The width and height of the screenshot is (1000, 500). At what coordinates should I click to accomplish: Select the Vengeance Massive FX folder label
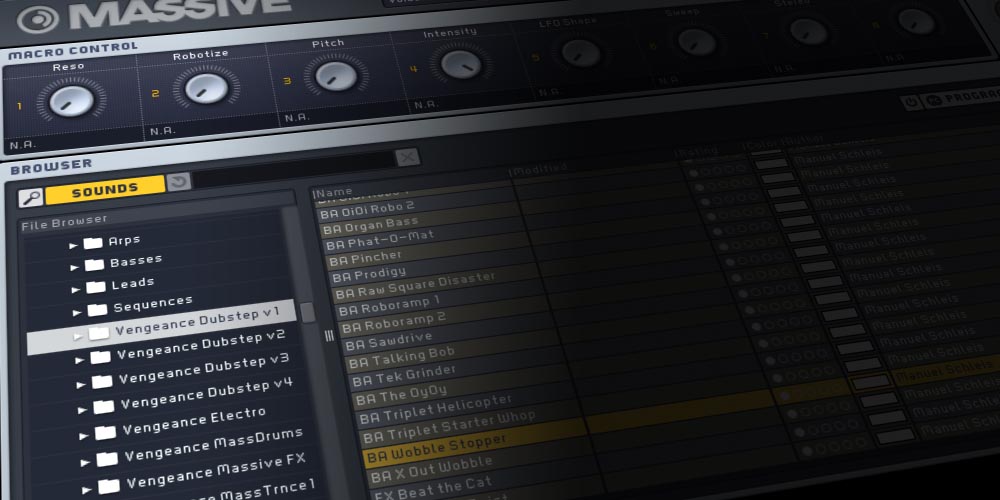[x=216, y=471]
